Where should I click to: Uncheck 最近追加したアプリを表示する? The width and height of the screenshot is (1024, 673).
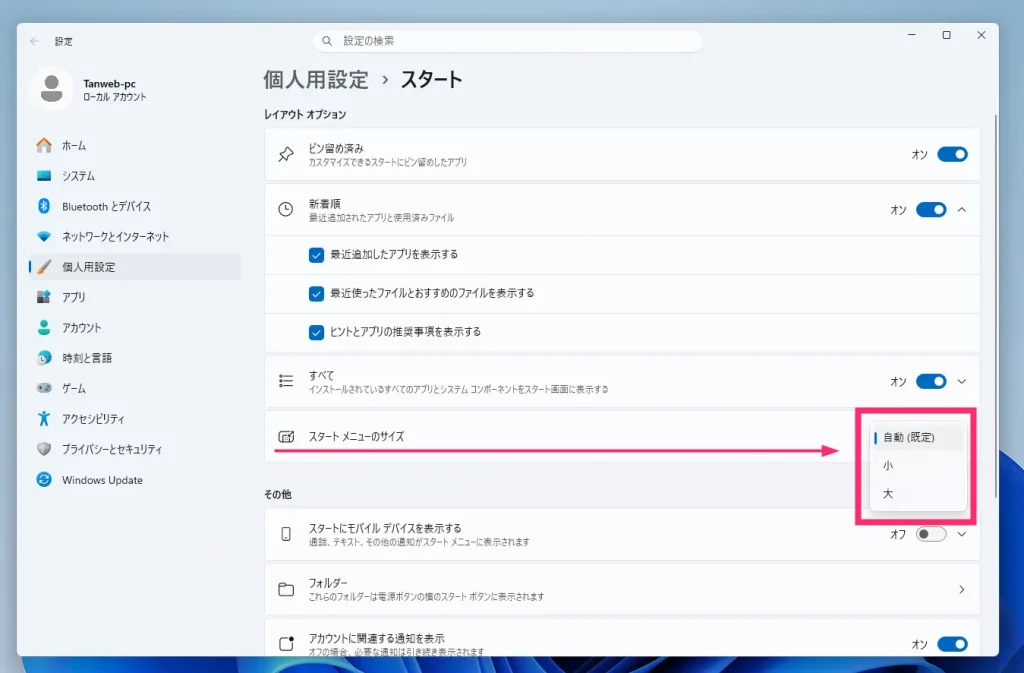316,255
